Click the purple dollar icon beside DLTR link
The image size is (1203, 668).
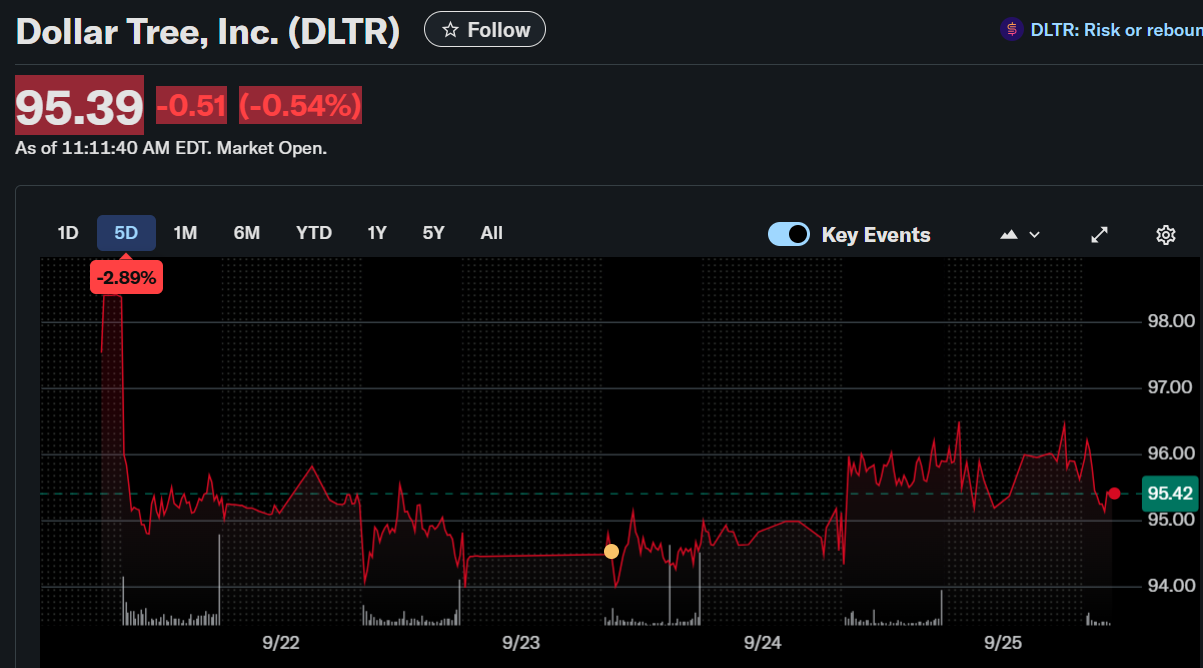(x=1011, y=30)
